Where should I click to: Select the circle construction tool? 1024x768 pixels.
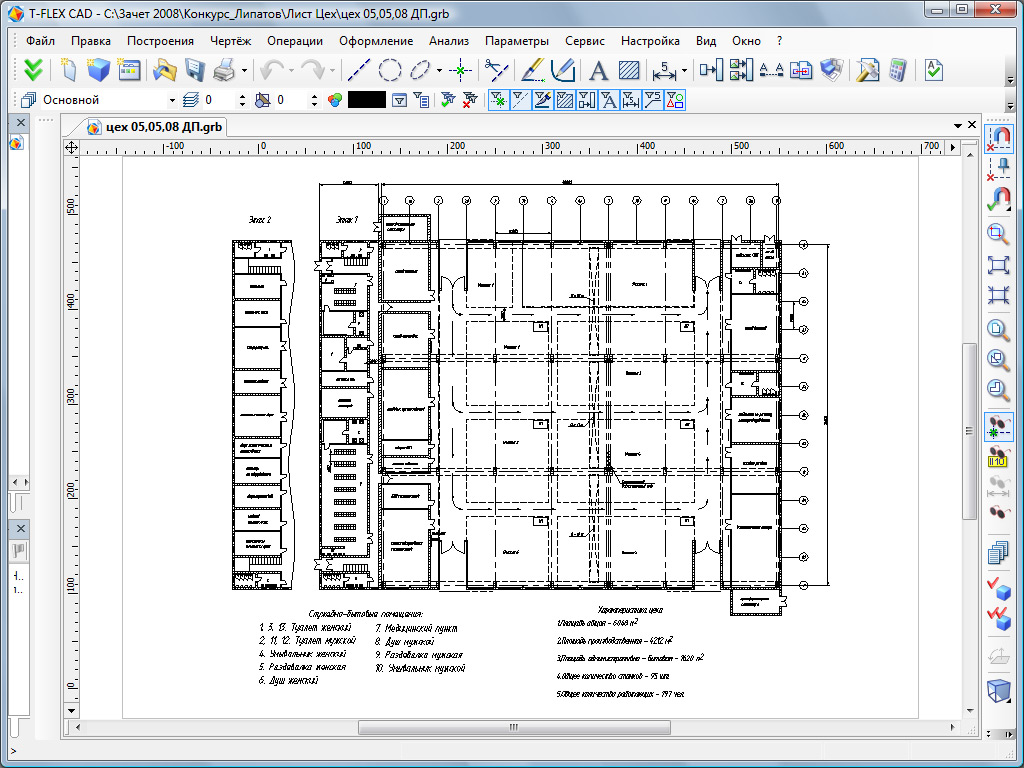(x=390, y=70)
